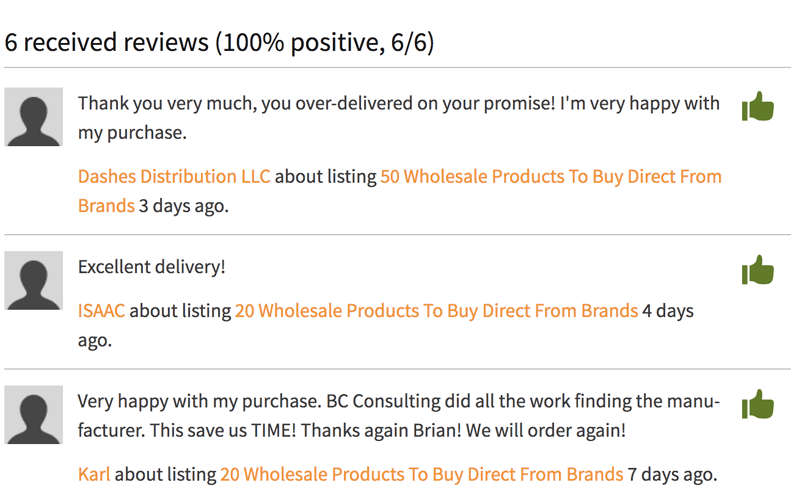Click the '3 days ago' timestamp
The image size is (800, 500).
coord(184,206)
